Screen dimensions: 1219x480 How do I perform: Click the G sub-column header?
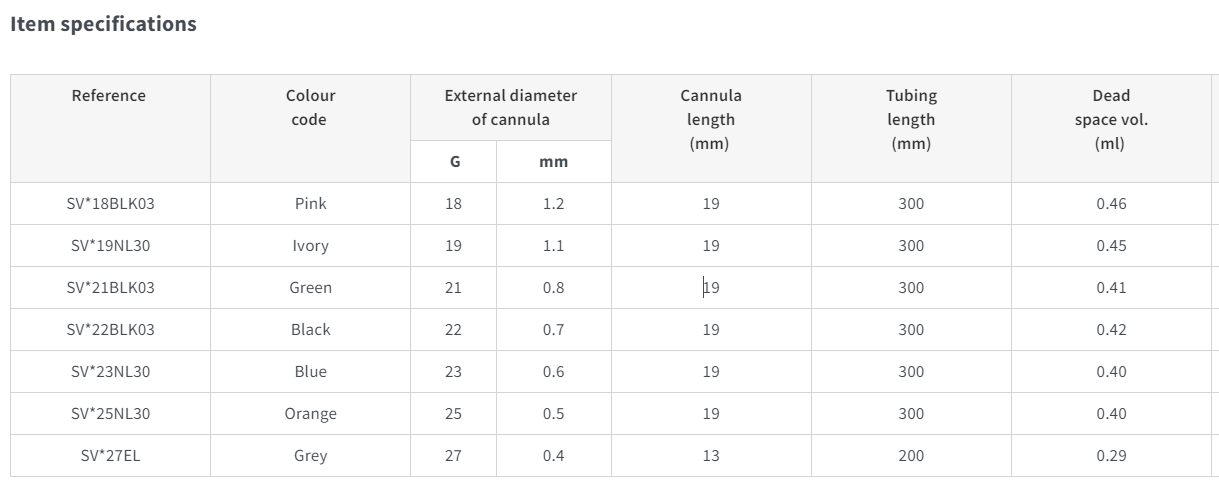tap(454, 162)
